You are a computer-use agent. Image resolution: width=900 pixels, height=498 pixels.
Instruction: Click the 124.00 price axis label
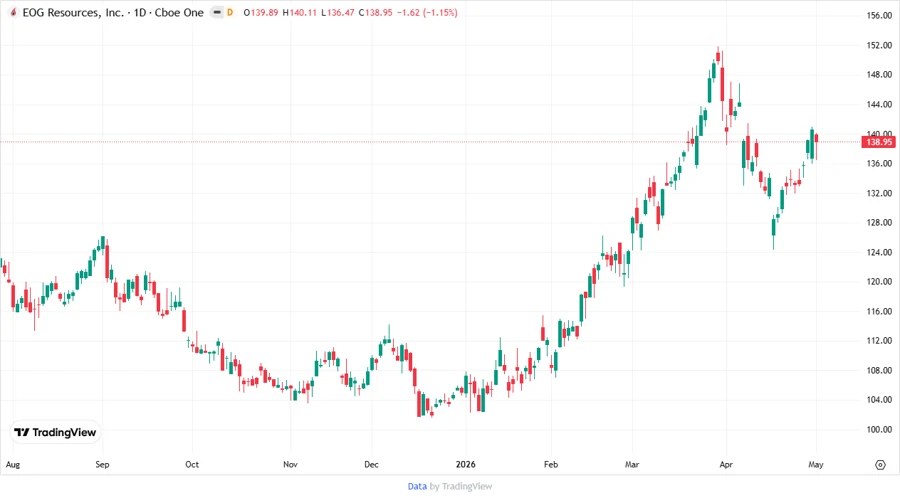click(879, 252)
